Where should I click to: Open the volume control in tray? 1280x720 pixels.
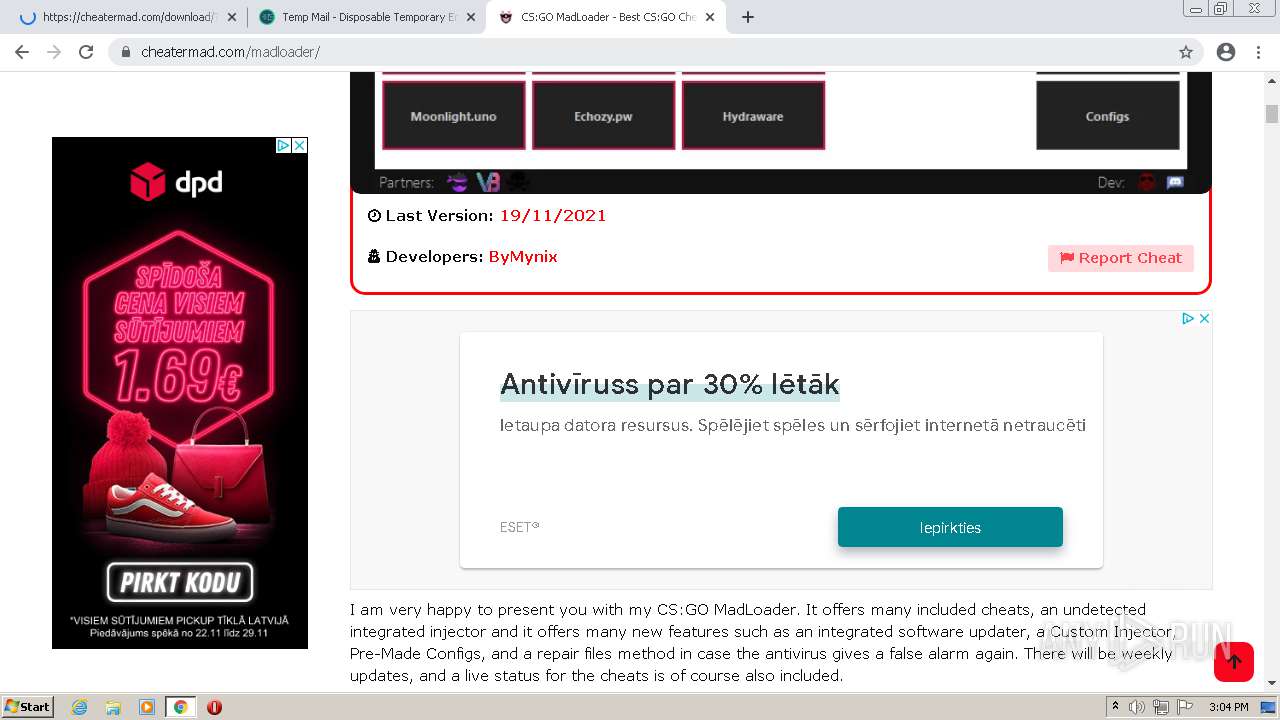(1136, 707)
